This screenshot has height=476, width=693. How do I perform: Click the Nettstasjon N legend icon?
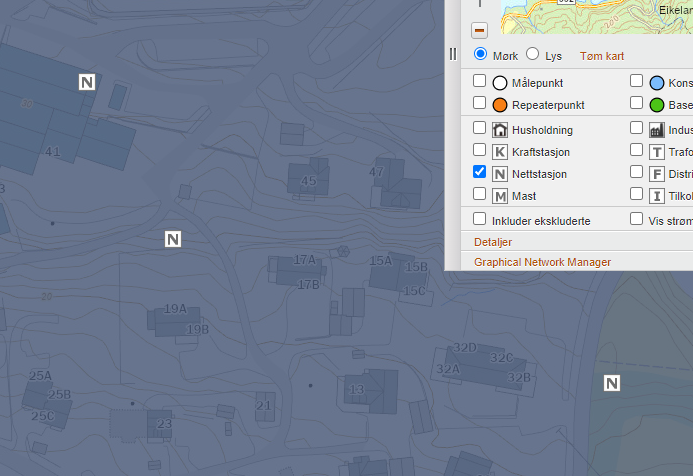[x=500, y=174]
